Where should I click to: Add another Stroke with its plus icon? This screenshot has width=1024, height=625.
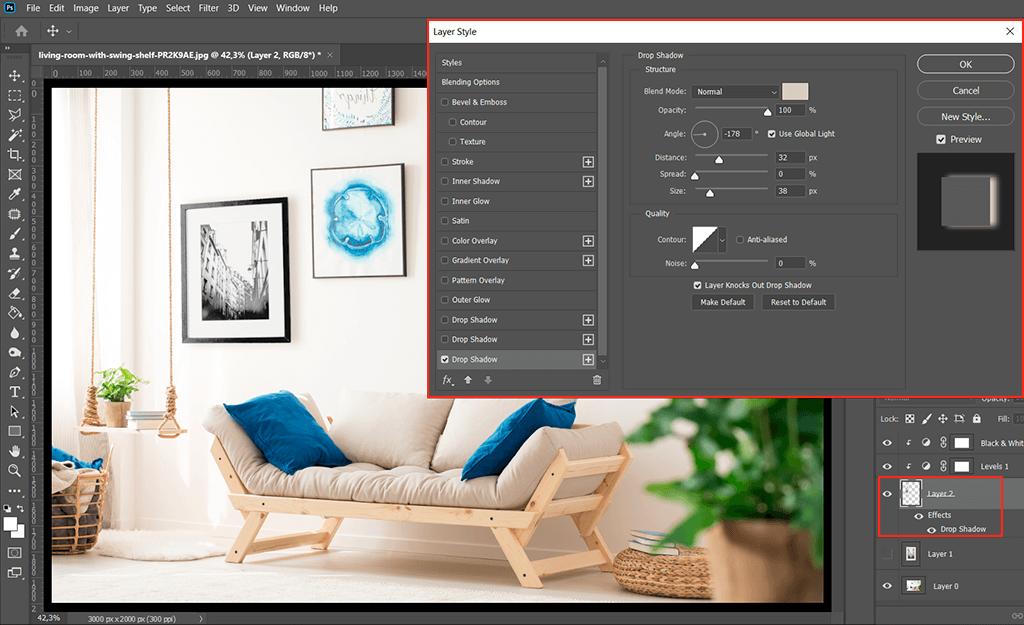[x=588, y=162]
